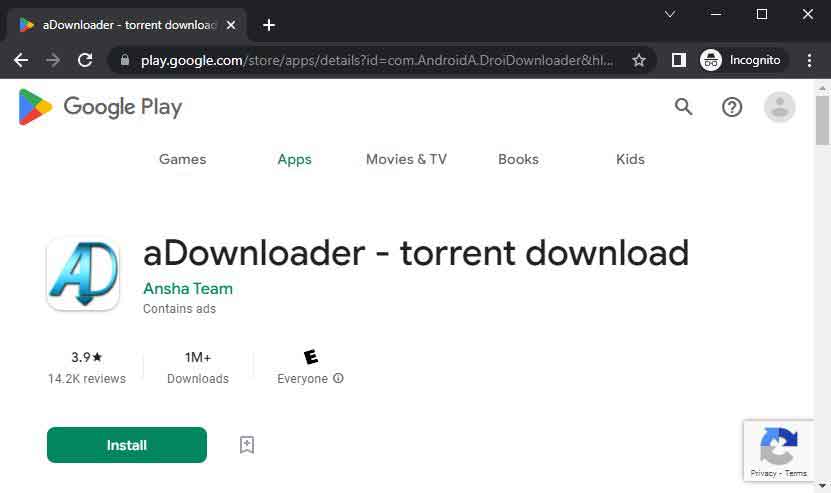
Task: Select the Apps category tab
Action: click(295, 159)
